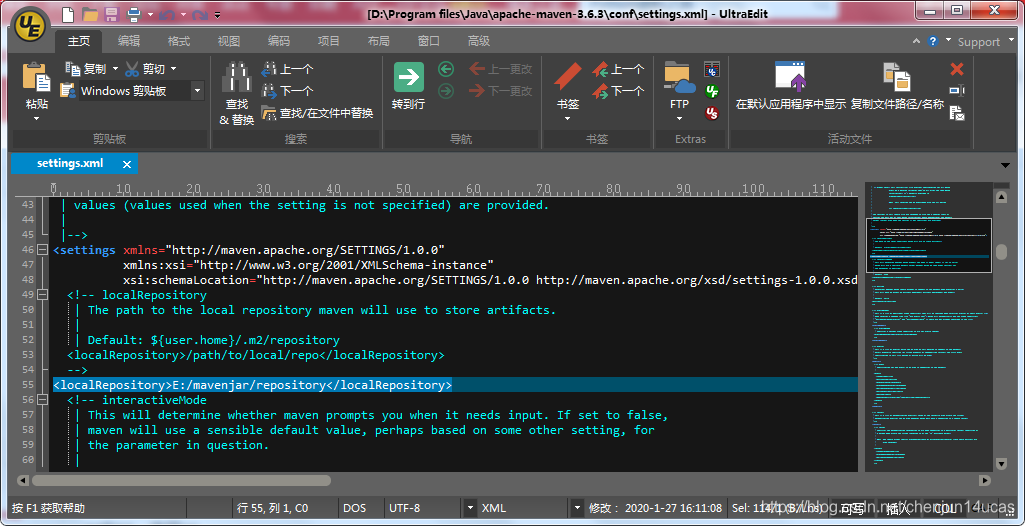Jump to 下一更改 next change
This screenshot has height=526, width=1025.
coord(501,91)
